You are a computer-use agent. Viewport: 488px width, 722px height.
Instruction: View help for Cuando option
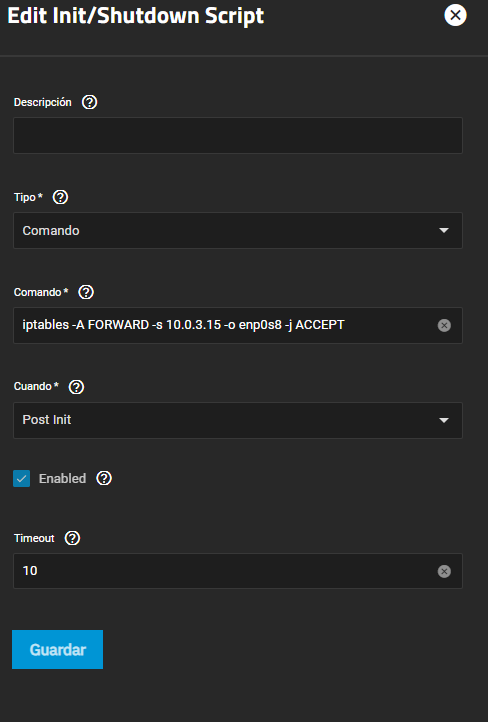76,387
